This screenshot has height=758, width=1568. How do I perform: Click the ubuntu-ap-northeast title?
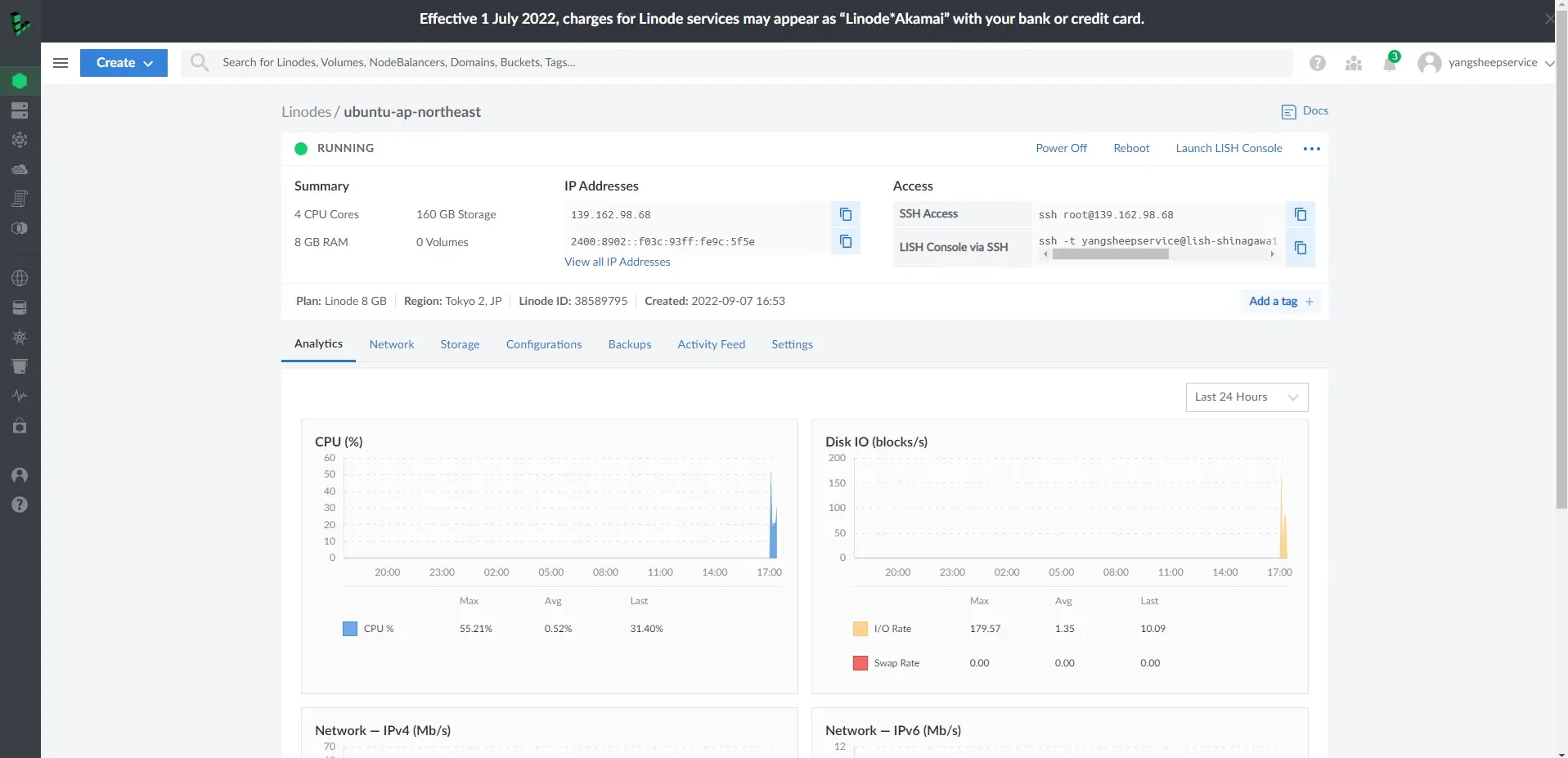tap(412, 112)
